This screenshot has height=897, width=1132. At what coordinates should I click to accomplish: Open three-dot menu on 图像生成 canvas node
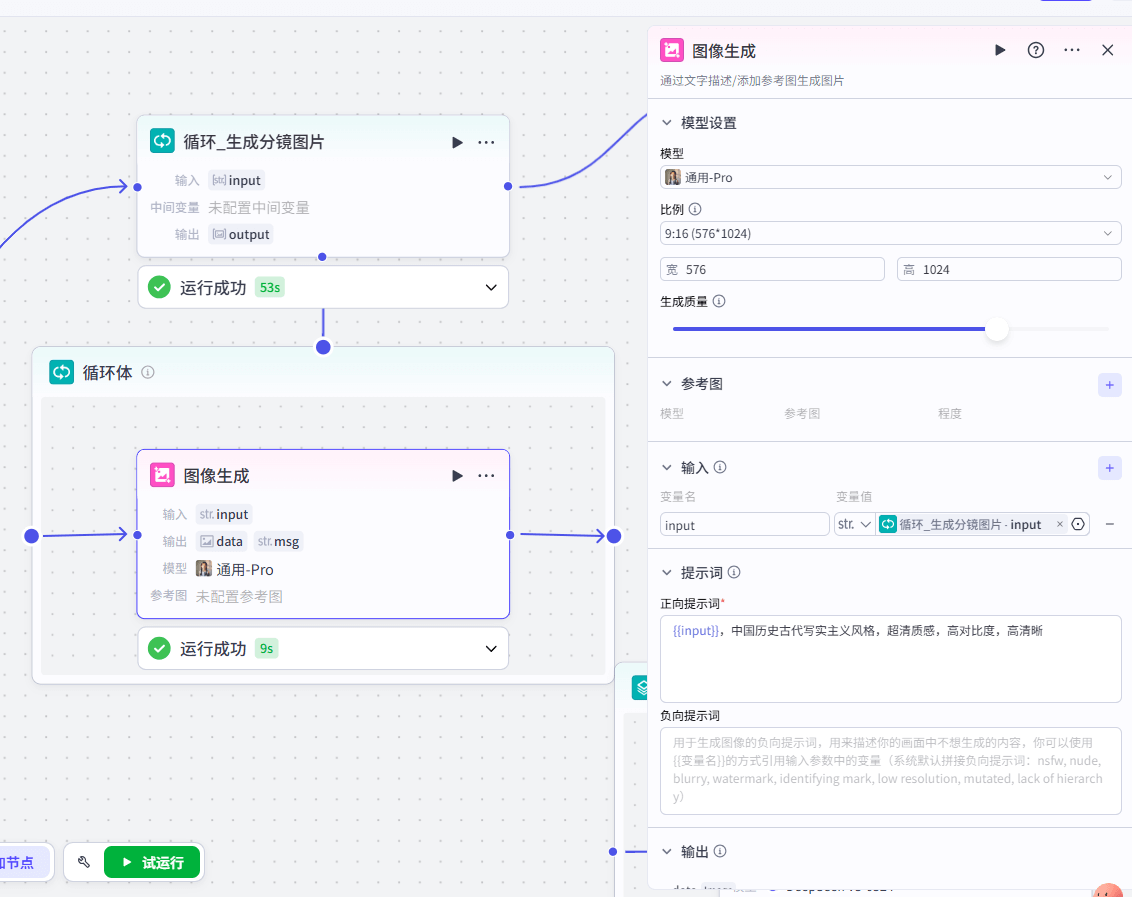[x=486, y=475]
